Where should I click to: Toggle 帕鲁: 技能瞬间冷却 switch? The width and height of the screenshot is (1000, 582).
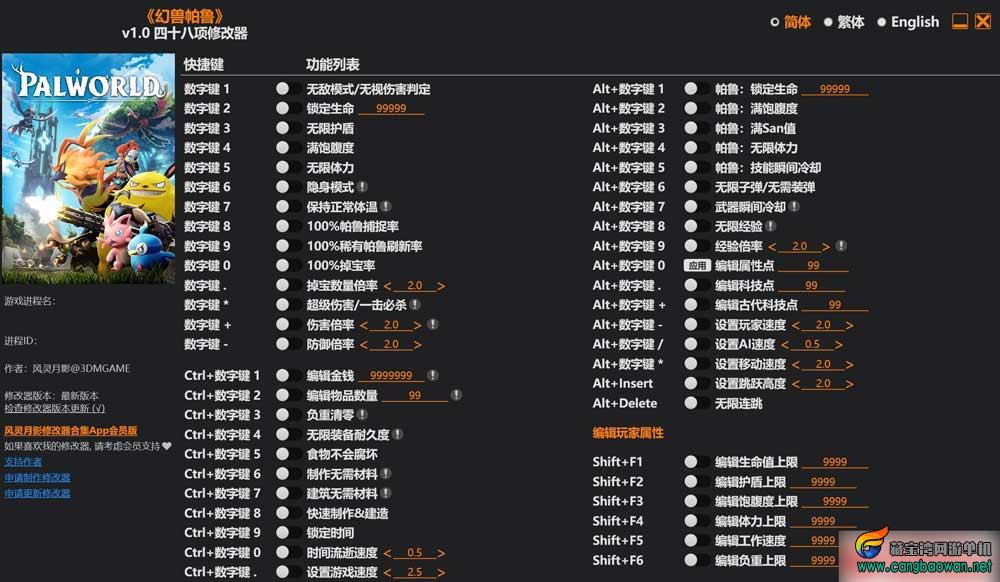click(x=696, y=168)
